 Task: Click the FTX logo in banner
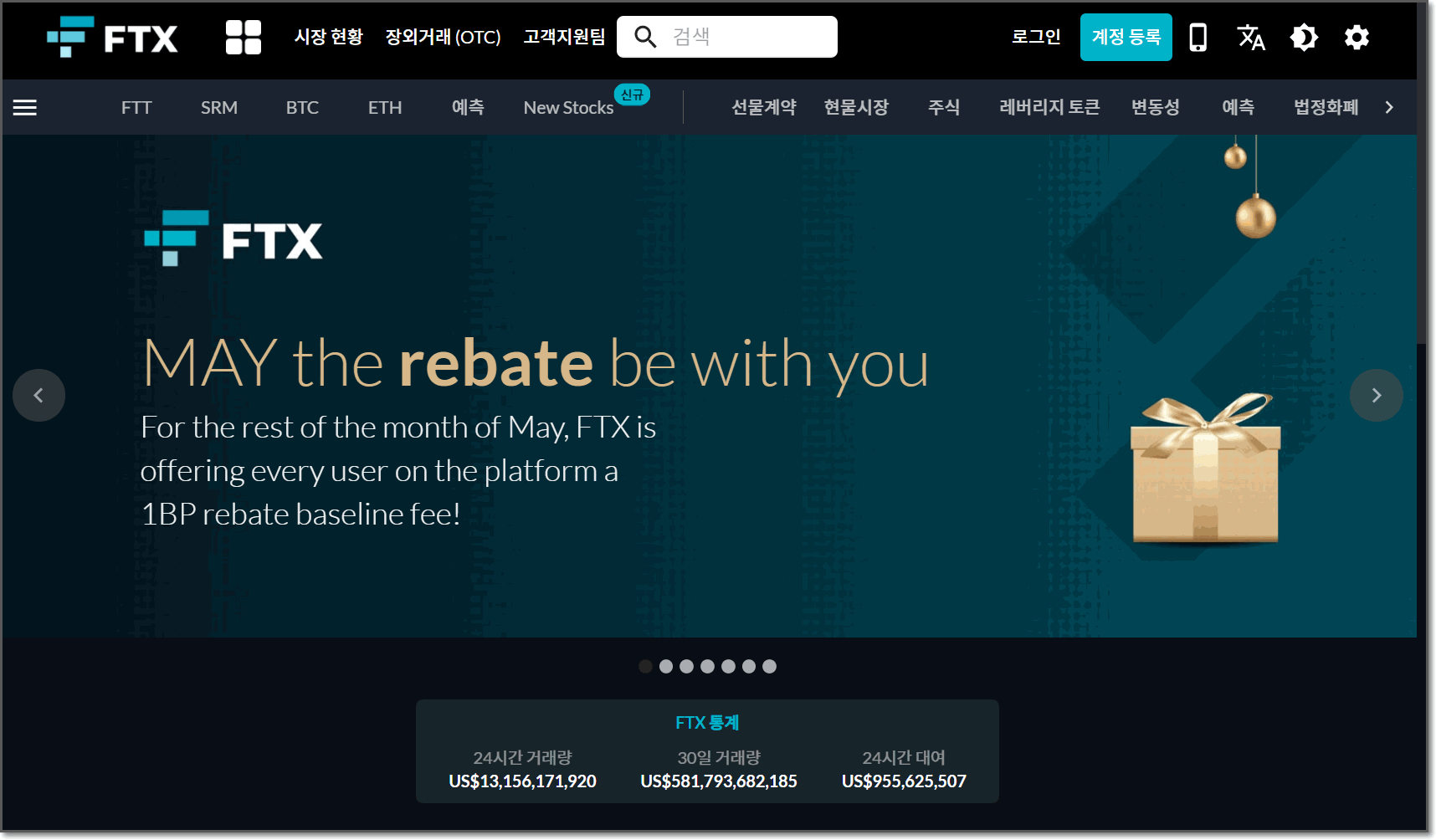pos(233,238)
